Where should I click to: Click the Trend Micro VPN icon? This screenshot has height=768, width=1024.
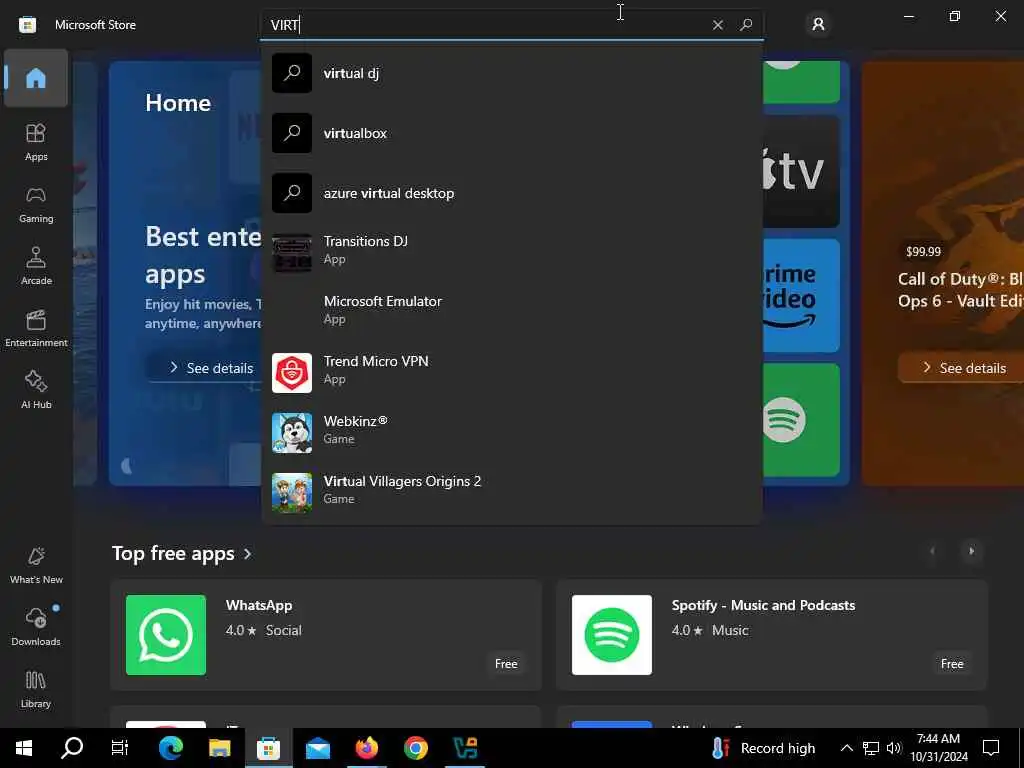point(292,373)
